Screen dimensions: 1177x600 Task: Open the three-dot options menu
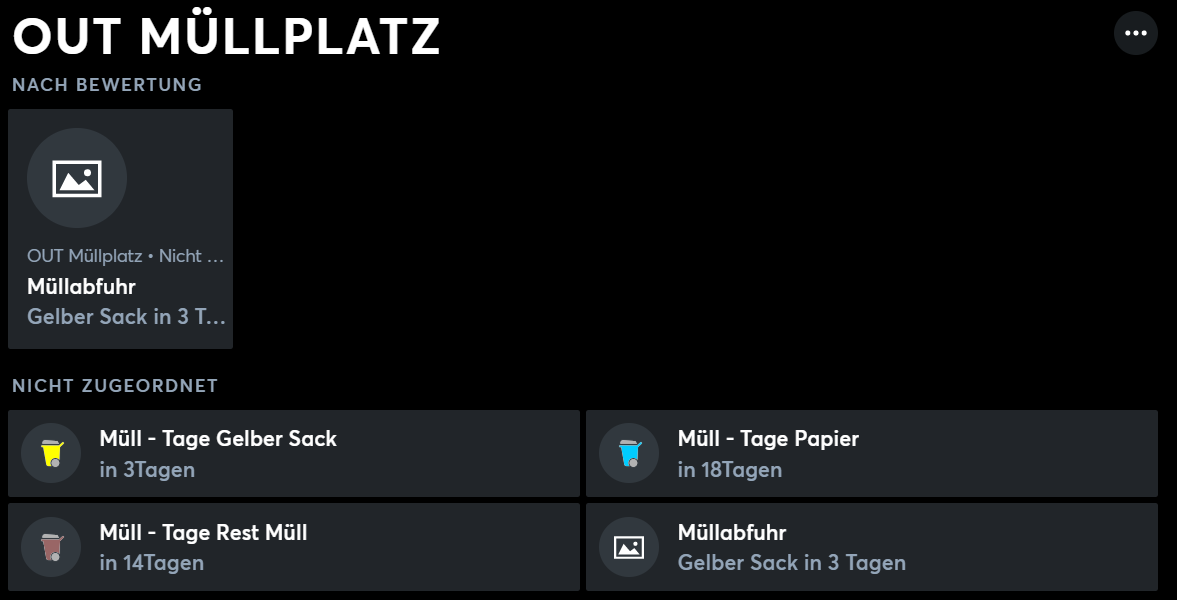pos(1136,33)
